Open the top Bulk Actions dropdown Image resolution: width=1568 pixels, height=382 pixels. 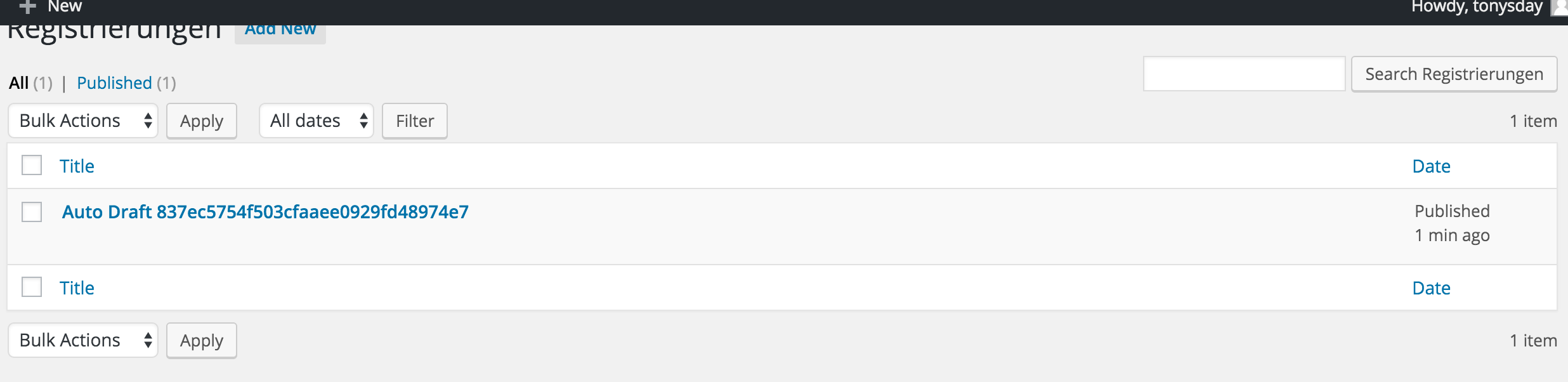[x=83, y=121]
